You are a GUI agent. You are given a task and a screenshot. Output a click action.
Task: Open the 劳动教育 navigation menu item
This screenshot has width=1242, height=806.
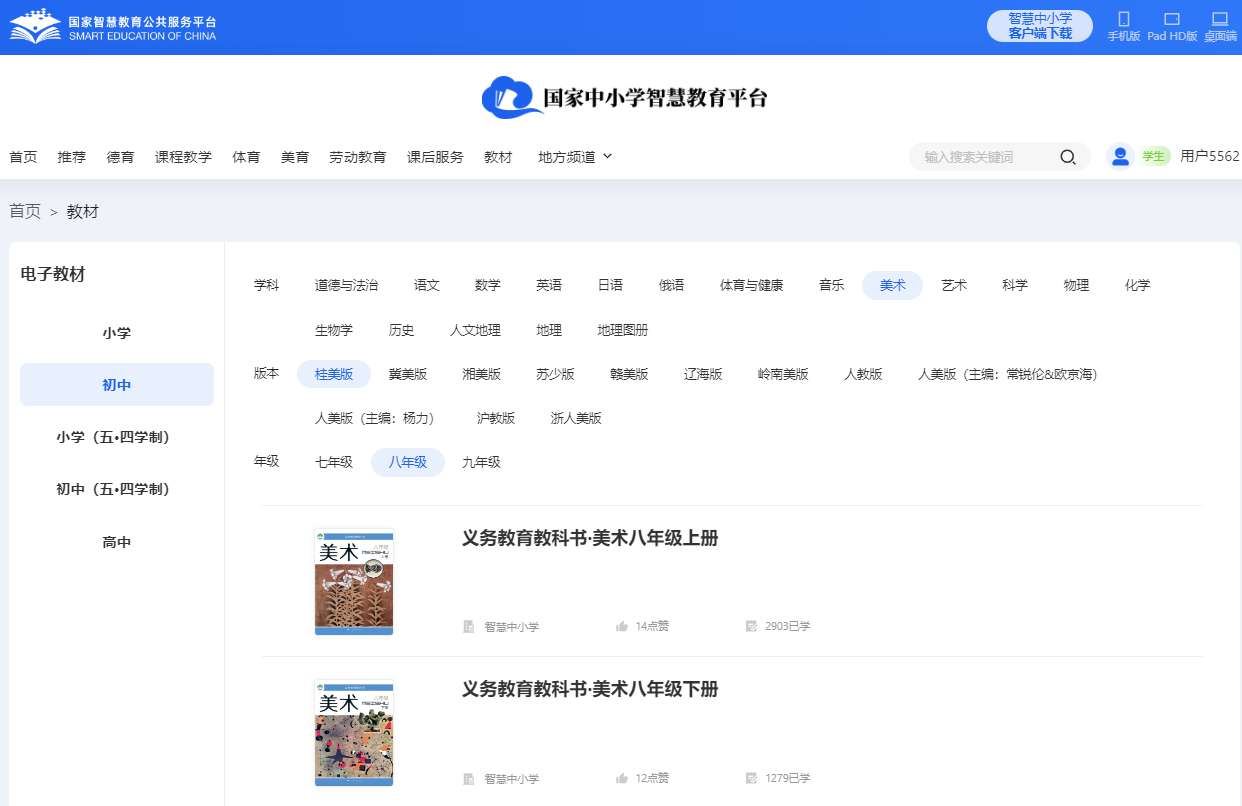(x=357, y=157)
